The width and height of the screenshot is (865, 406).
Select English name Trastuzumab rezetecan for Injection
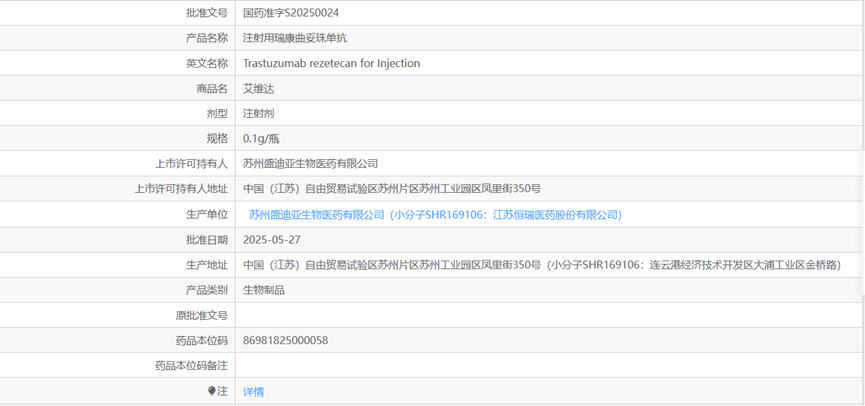332,63
